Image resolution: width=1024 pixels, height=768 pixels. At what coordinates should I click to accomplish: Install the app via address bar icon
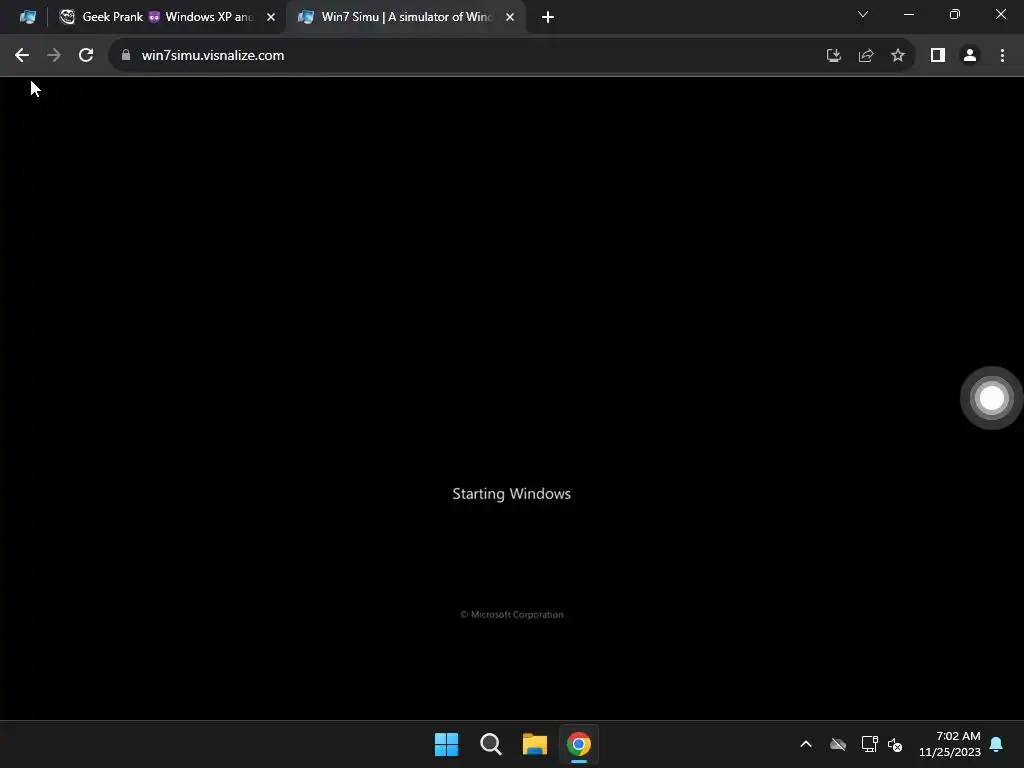[x=834, y=56]
